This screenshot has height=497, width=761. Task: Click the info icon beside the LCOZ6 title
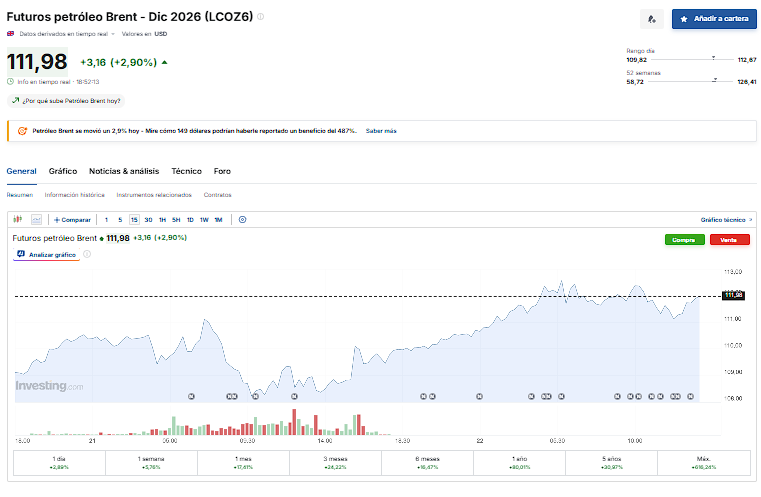[x=261, y=17]
